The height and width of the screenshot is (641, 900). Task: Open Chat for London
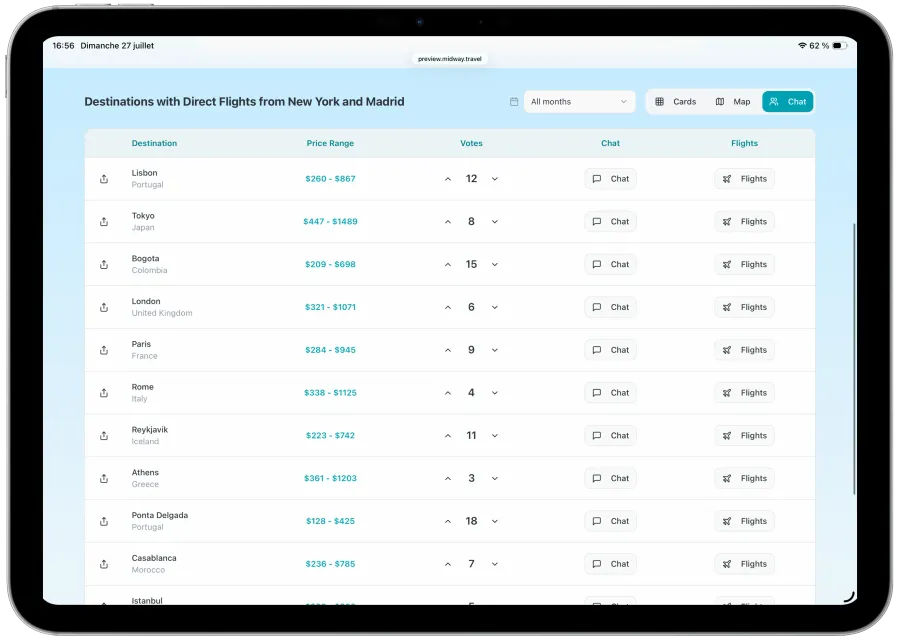pyautogui.click(x=610, y=307)
